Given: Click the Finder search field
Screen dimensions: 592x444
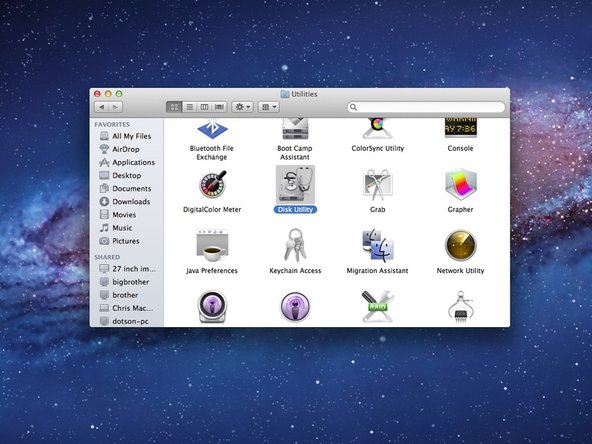Looking at the screenshot, I should click(x=426, y=107).
